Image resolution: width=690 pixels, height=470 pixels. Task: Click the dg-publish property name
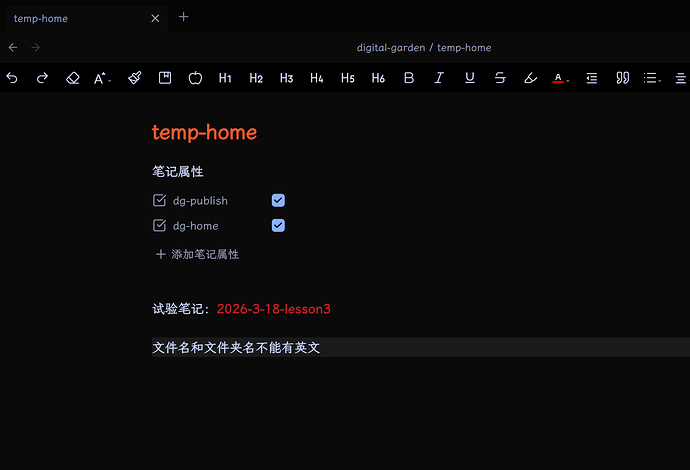tap(200, 201)
